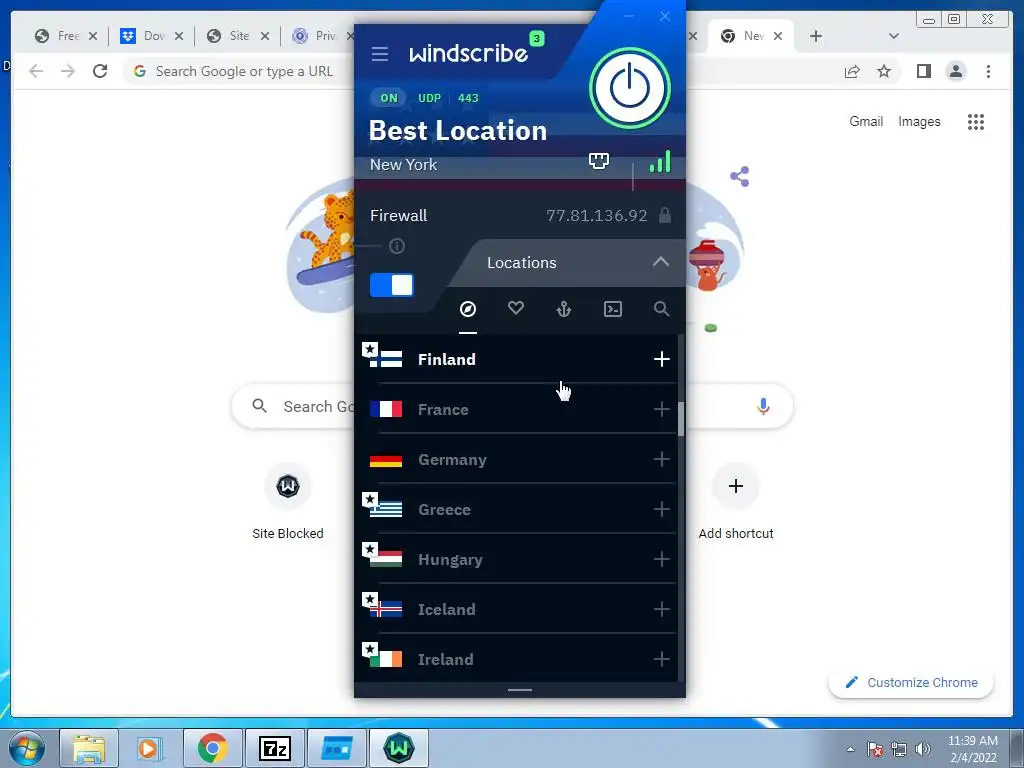Click the ON connection status badge
Screen dimensions: 1024x768
point(389,98)
